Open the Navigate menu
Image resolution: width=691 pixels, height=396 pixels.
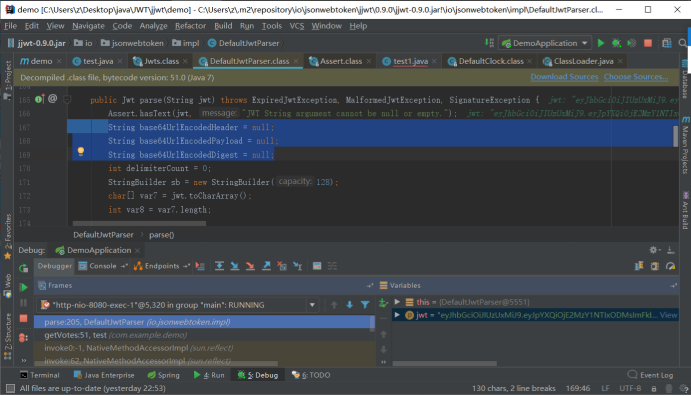click(88, 26)
